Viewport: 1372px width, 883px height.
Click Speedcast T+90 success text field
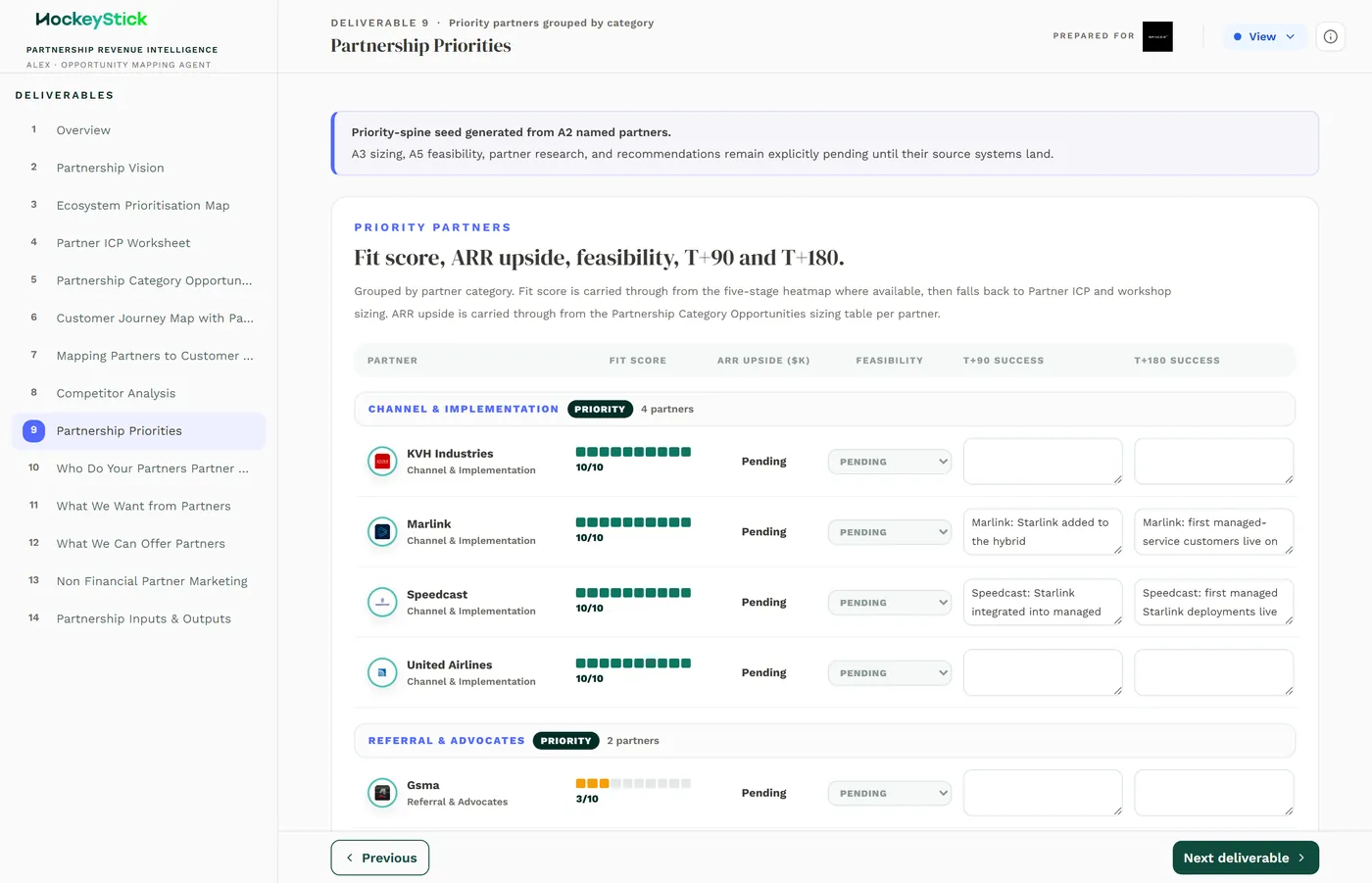(1043, 603)
